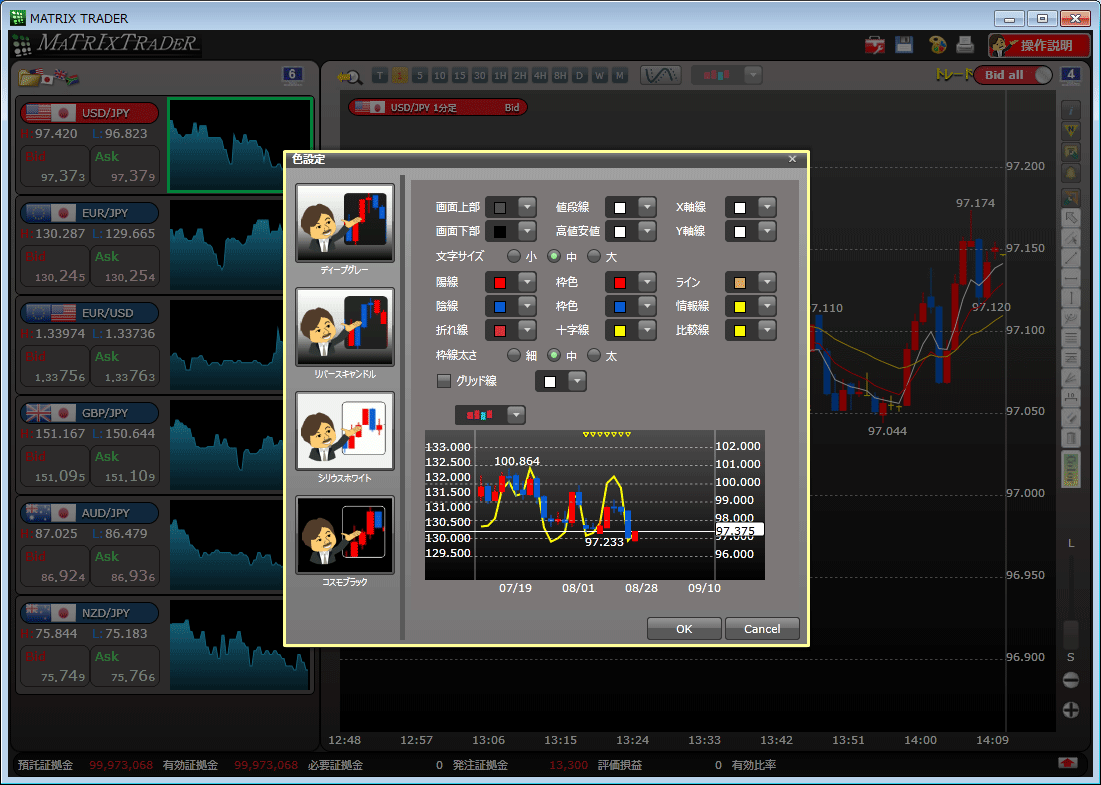
Task: Choose the シリウスホワイト theme thumbnail
Action: 345,430
